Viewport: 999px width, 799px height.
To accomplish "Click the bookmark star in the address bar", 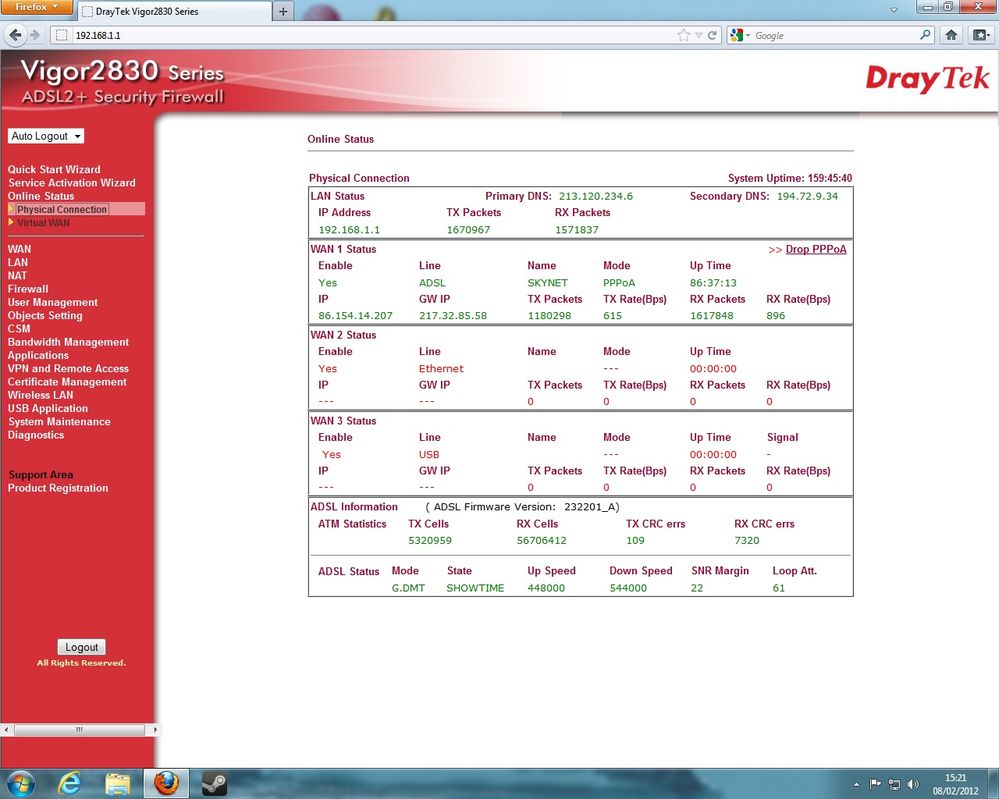I will (683, 35).
